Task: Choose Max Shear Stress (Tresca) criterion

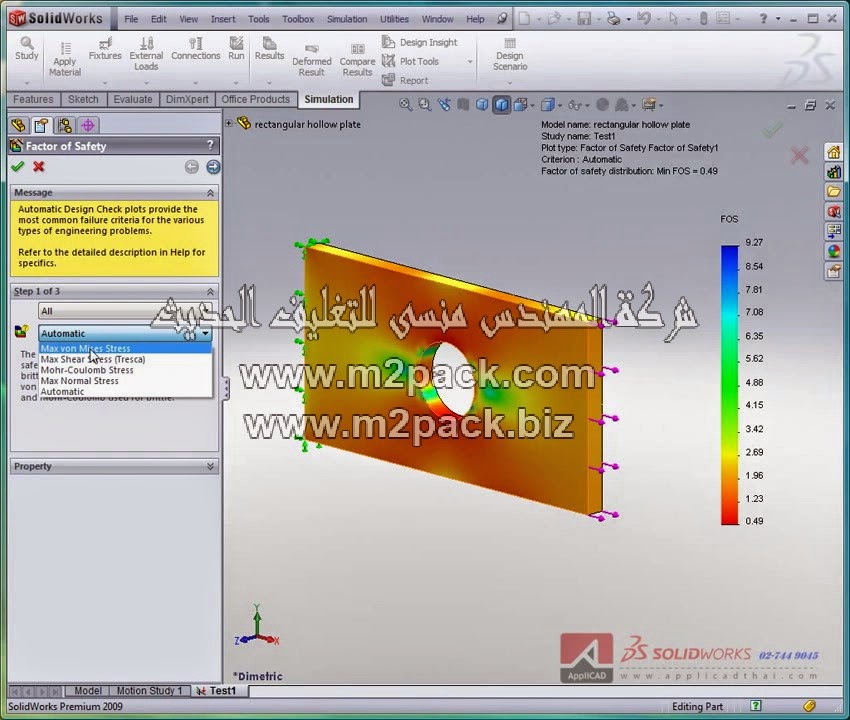Action: coord(125,359)
